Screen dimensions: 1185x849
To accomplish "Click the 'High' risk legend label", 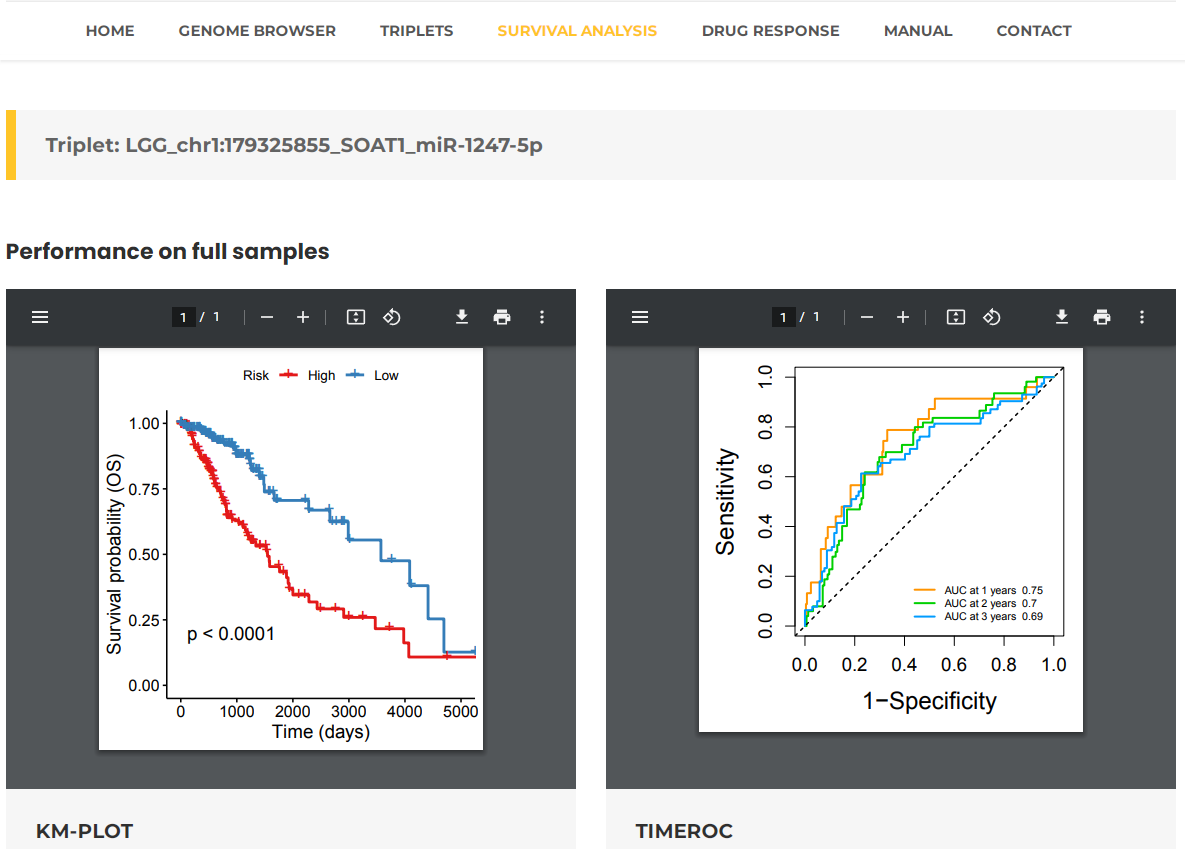I will tap(321, 376).
